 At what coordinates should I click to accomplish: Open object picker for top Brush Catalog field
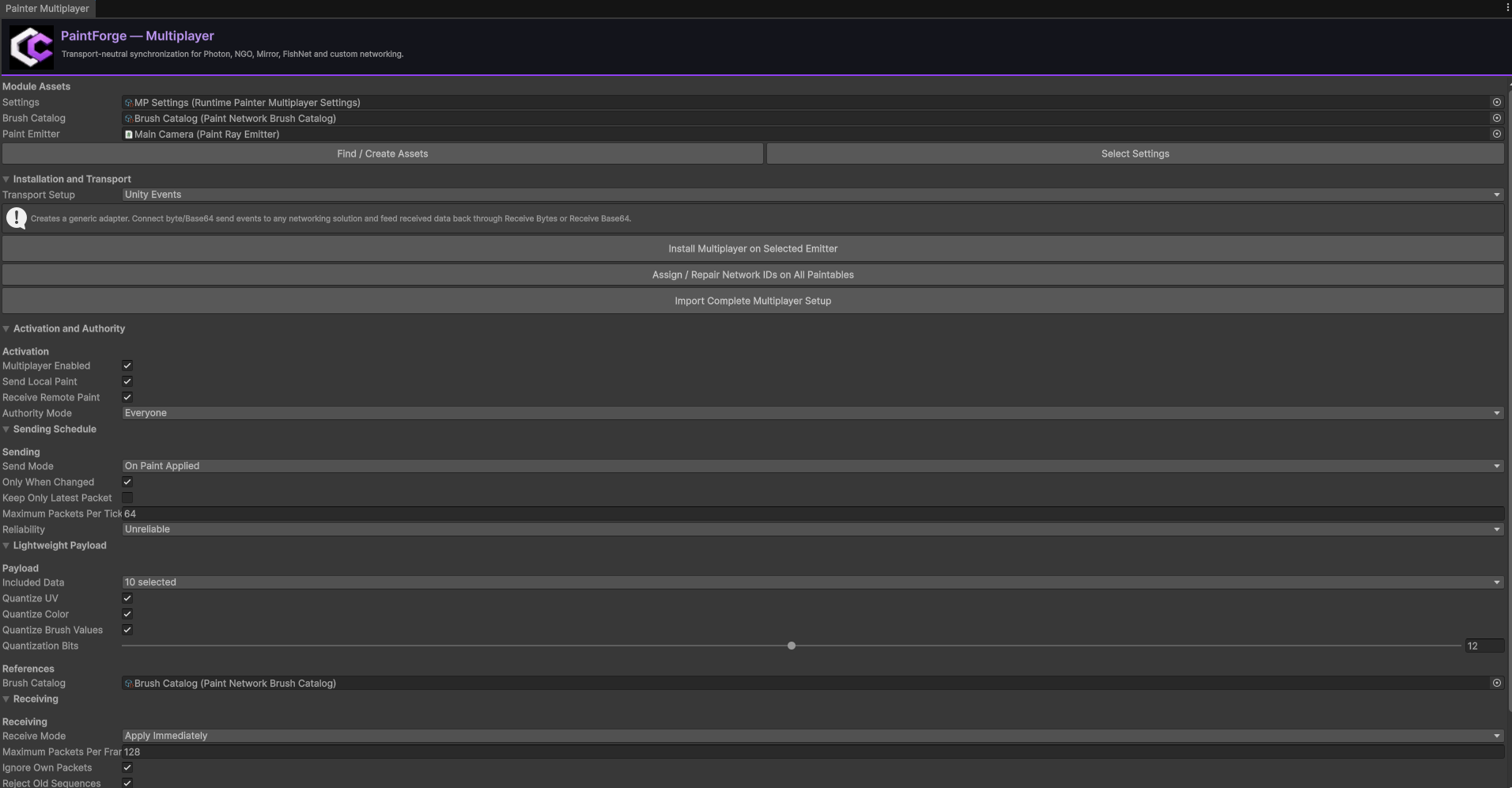(x=1496, y=118)
